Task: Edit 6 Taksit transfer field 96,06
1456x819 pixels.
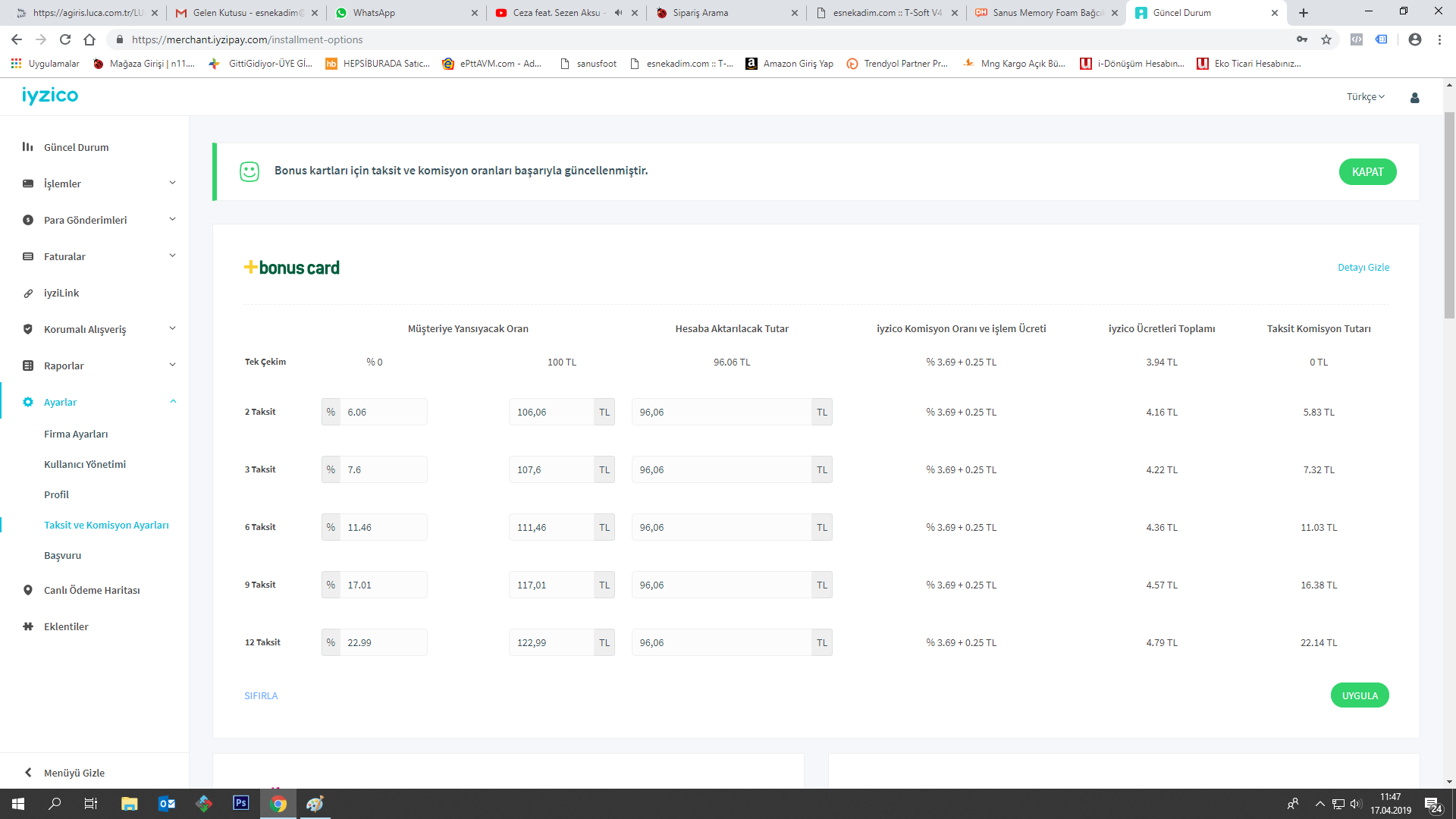Action: [x=721, y=528]
